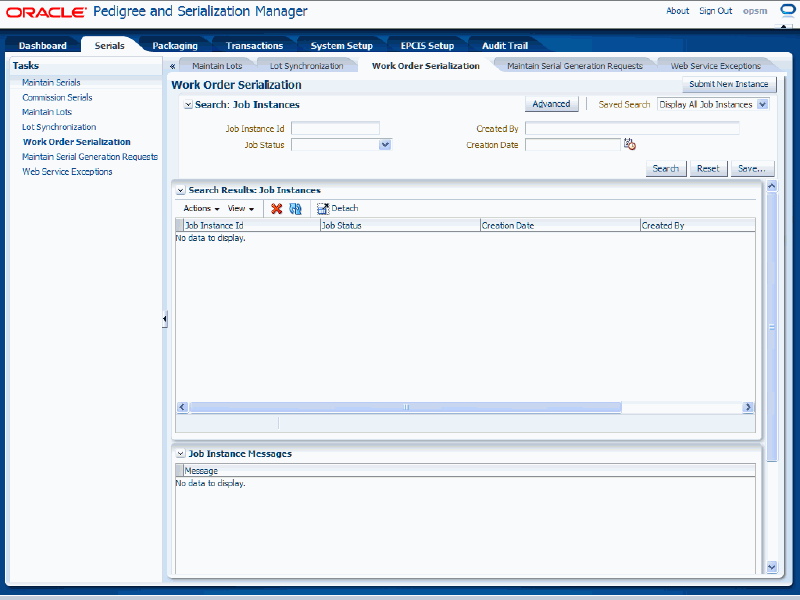Sort by the Creation Date column header
The image size is (800, 600).
[560, 226]
